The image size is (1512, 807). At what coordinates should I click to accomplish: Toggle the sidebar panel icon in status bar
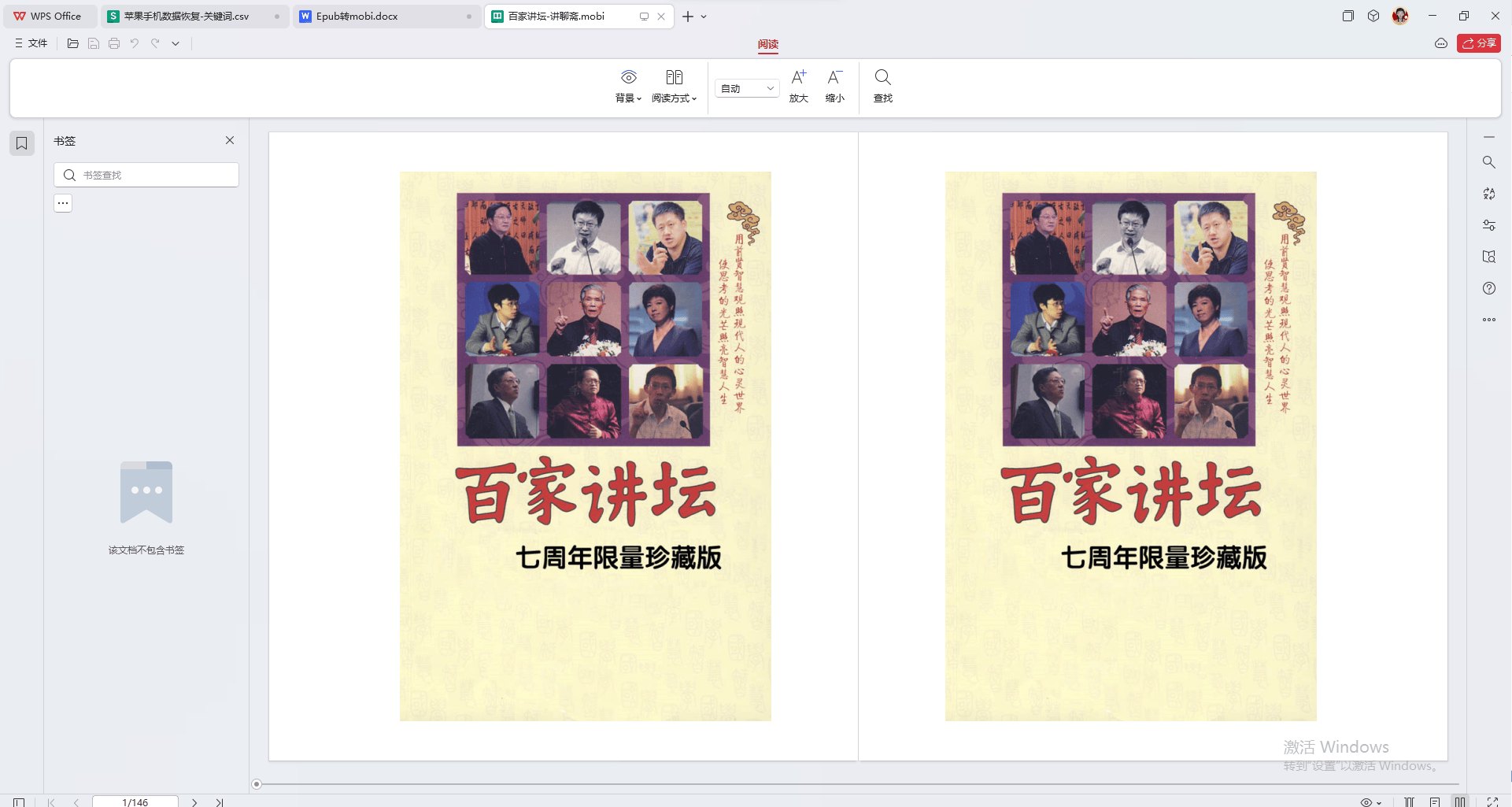[x=19, y=802]
